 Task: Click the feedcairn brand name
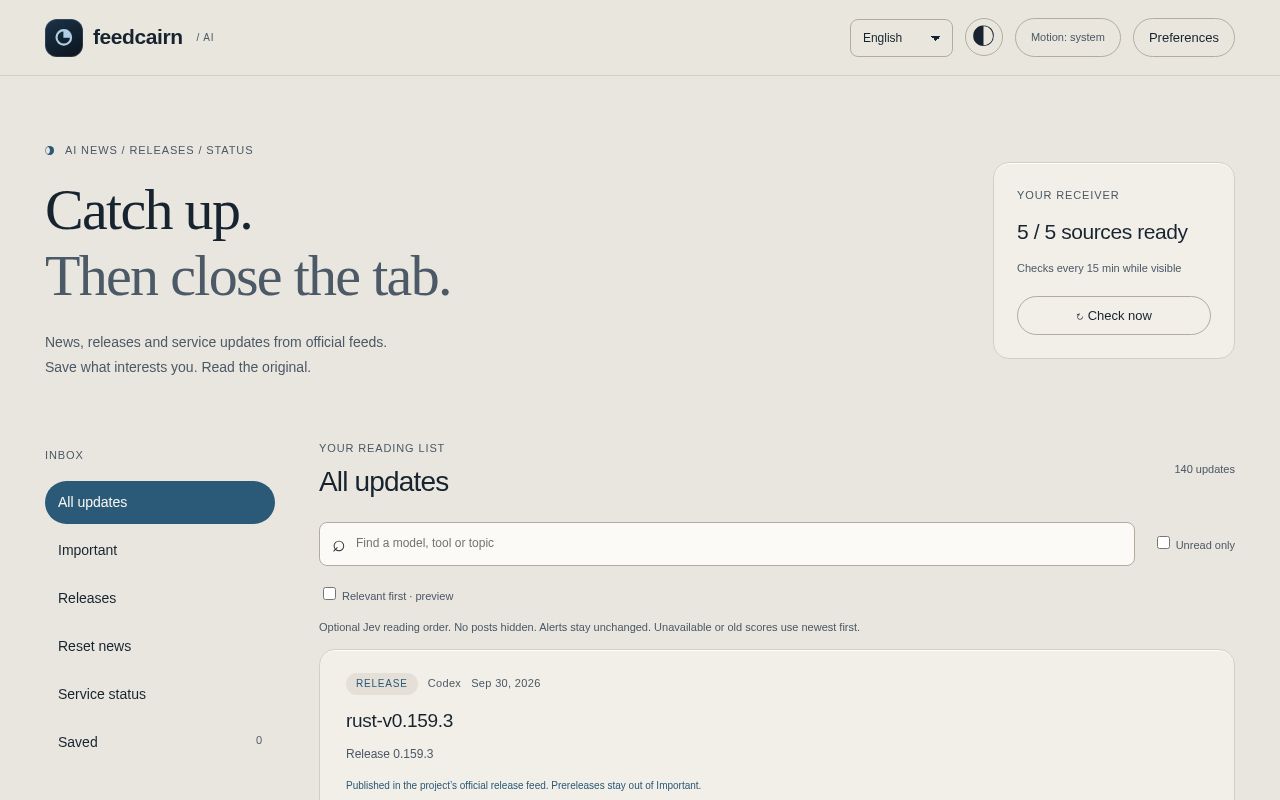coord(138,38)
